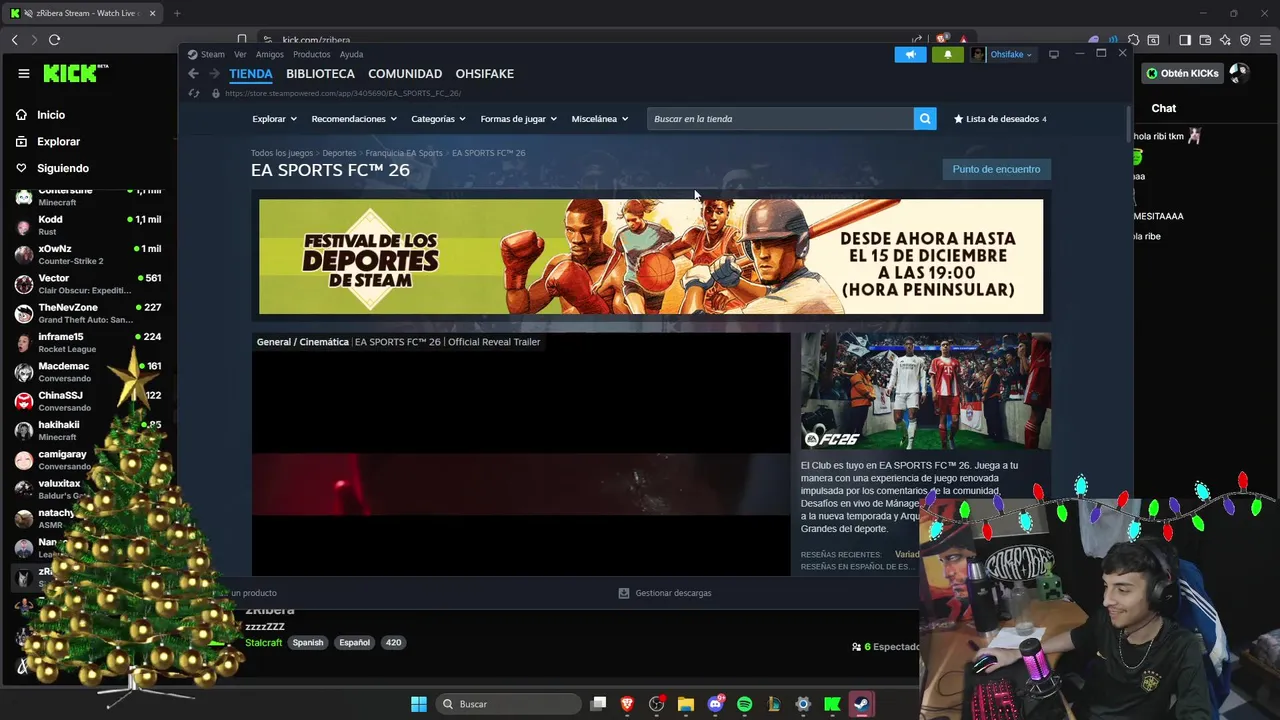Open Deportes breadcrumb link
The image size is (1280, 720).
[339, 153]
